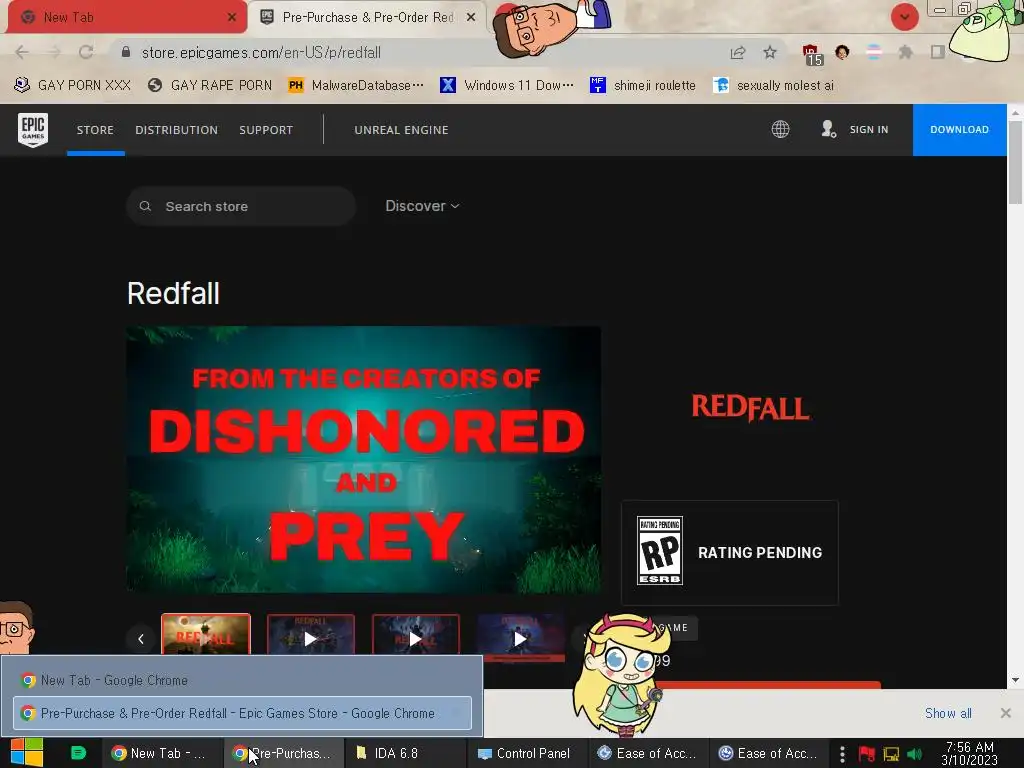Close the New Tab browser tab
The image size is (1024, 768).
click(x=232, y=18)
